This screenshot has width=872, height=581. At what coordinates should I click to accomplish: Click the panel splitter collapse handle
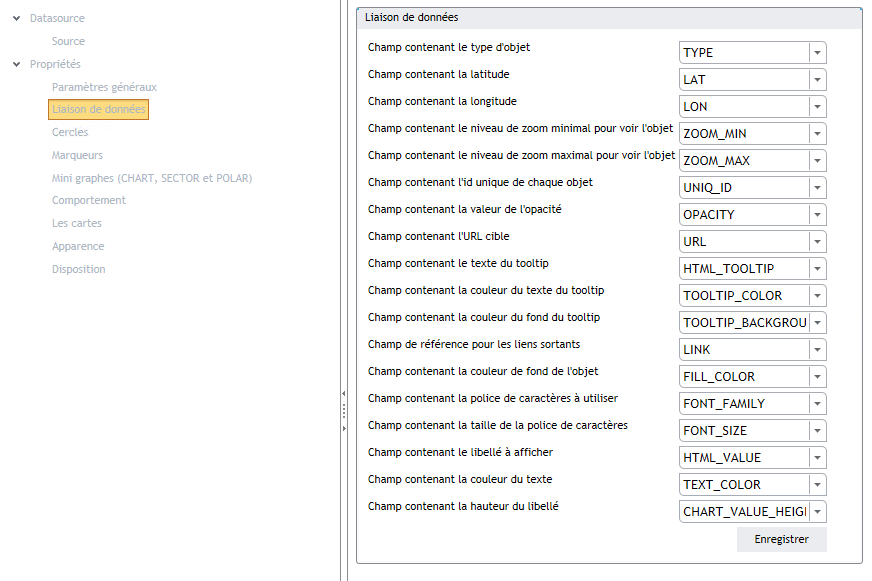click(344, 394)
